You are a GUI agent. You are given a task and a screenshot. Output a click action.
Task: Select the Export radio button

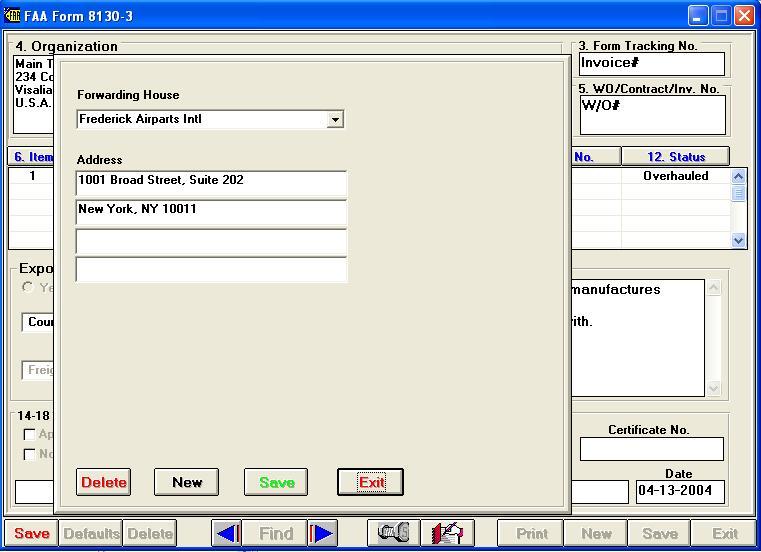coord(28,288)
